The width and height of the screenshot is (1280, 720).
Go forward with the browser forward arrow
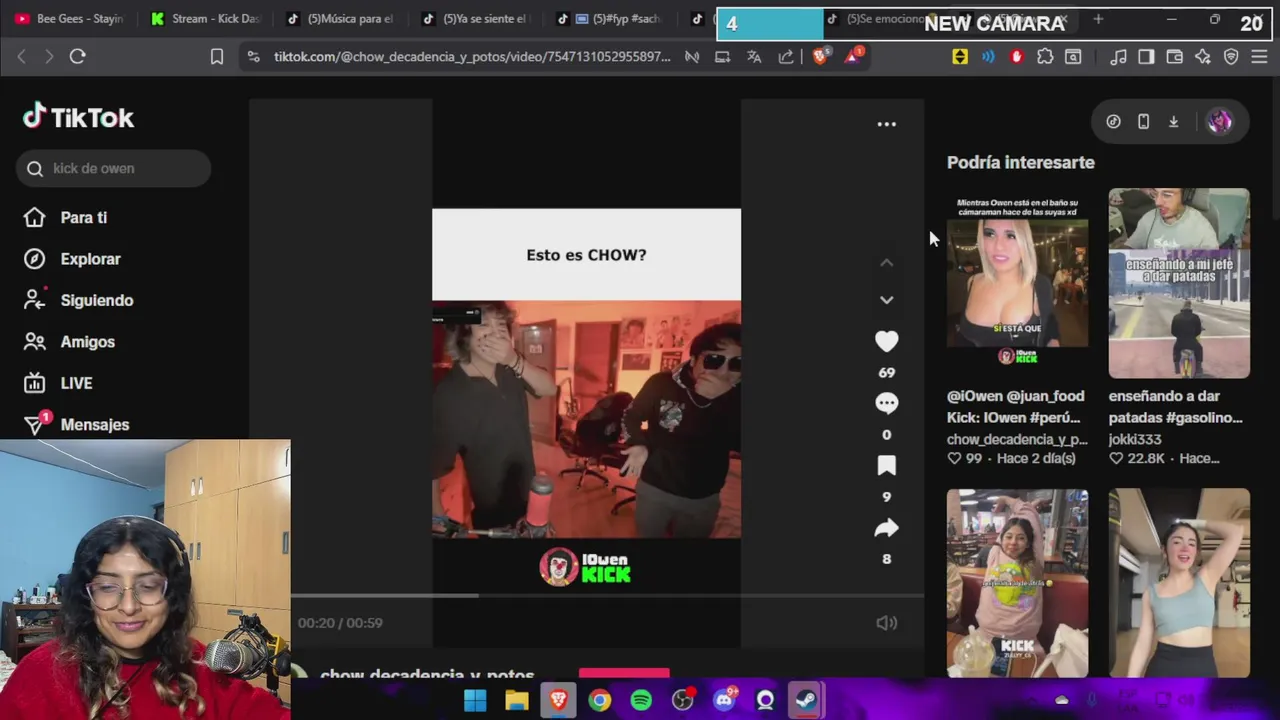tap(49, 57)
